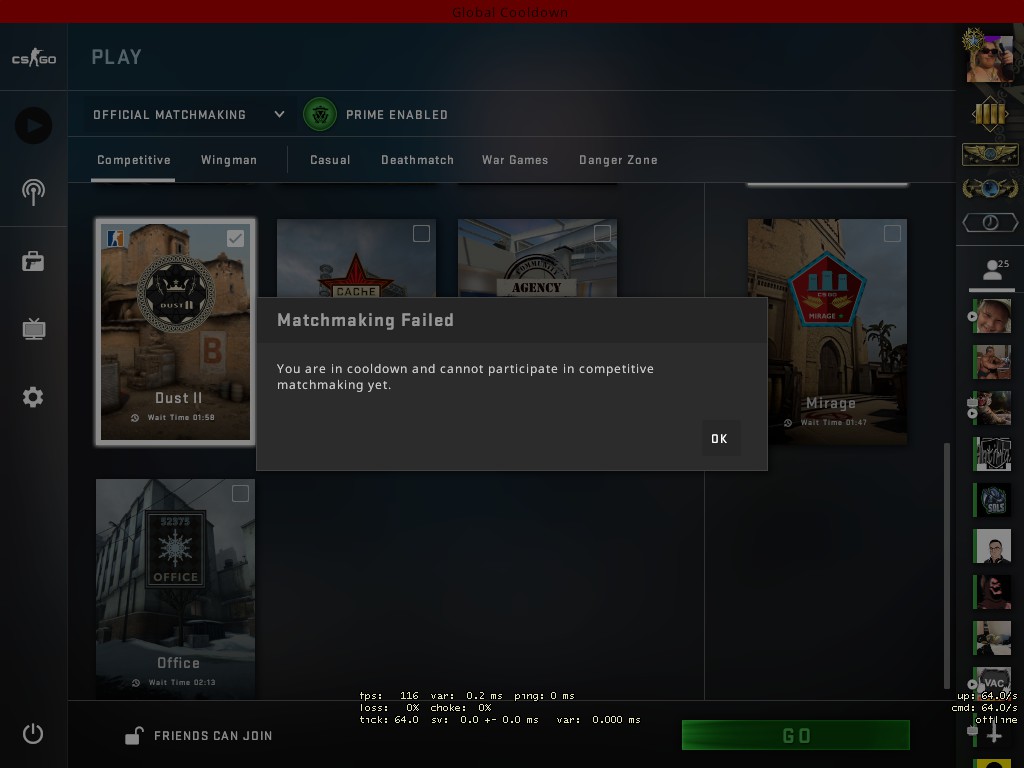Uncheck the Dust II map checkbox

[235, 238]
